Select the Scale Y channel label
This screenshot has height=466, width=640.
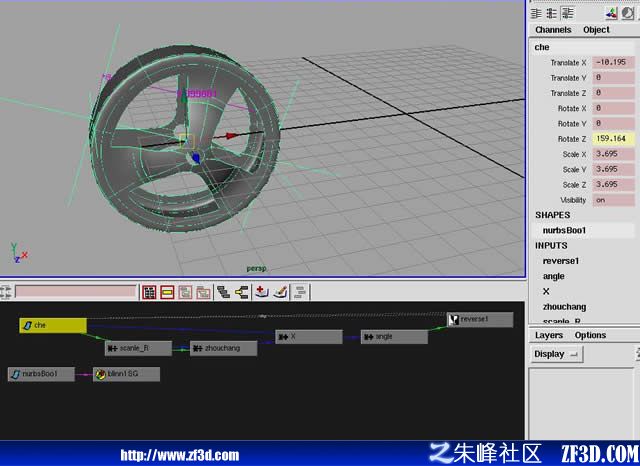[574, 169]
